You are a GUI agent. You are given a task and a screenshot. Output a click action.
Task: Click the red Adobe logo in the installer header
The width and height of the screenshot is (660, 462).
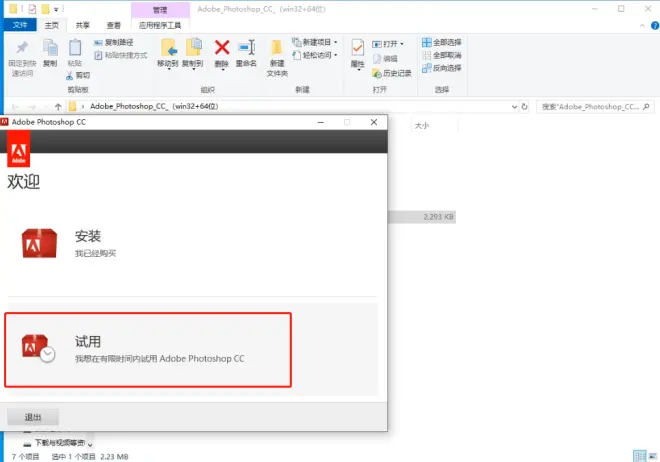pyautogui.click(x=19, y=149)
